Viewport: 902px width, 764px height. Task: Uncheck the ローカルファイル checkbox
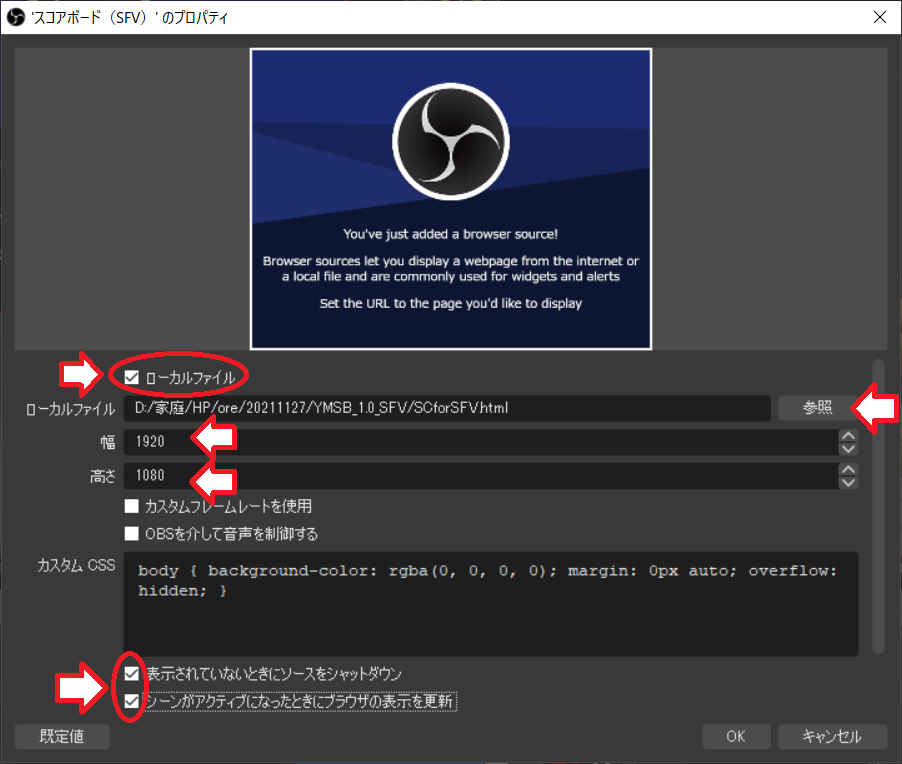132,377
